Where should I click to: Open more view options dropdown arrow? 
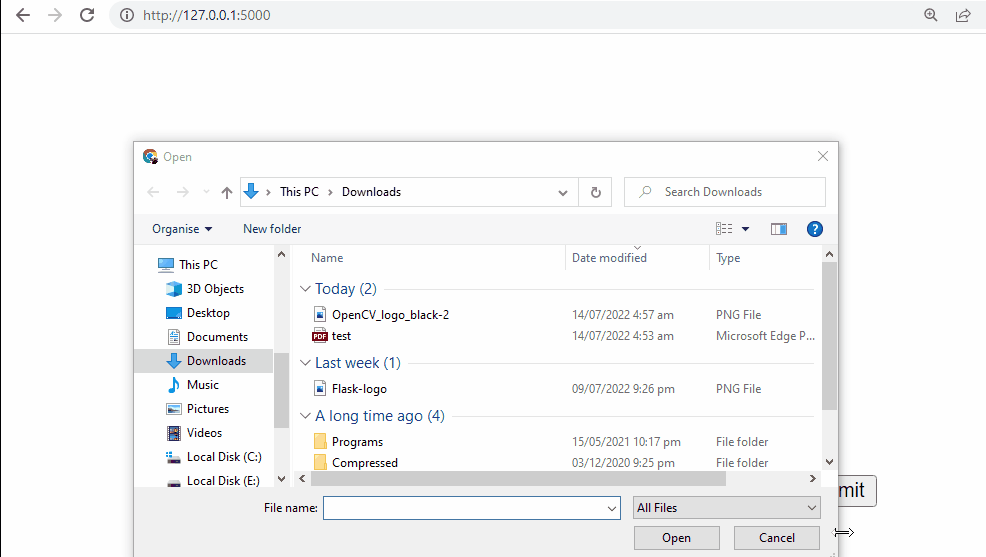click(x=745, y=229)
